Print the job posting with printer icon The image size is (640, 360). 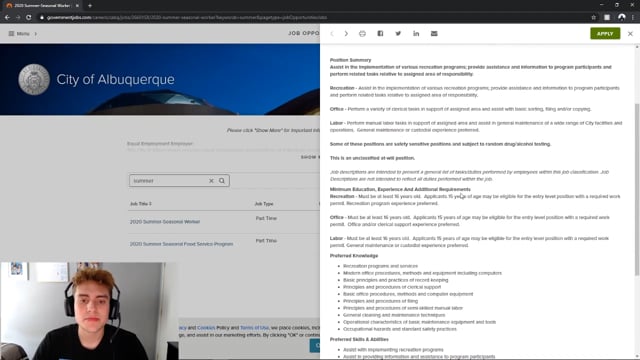(362, 33)
